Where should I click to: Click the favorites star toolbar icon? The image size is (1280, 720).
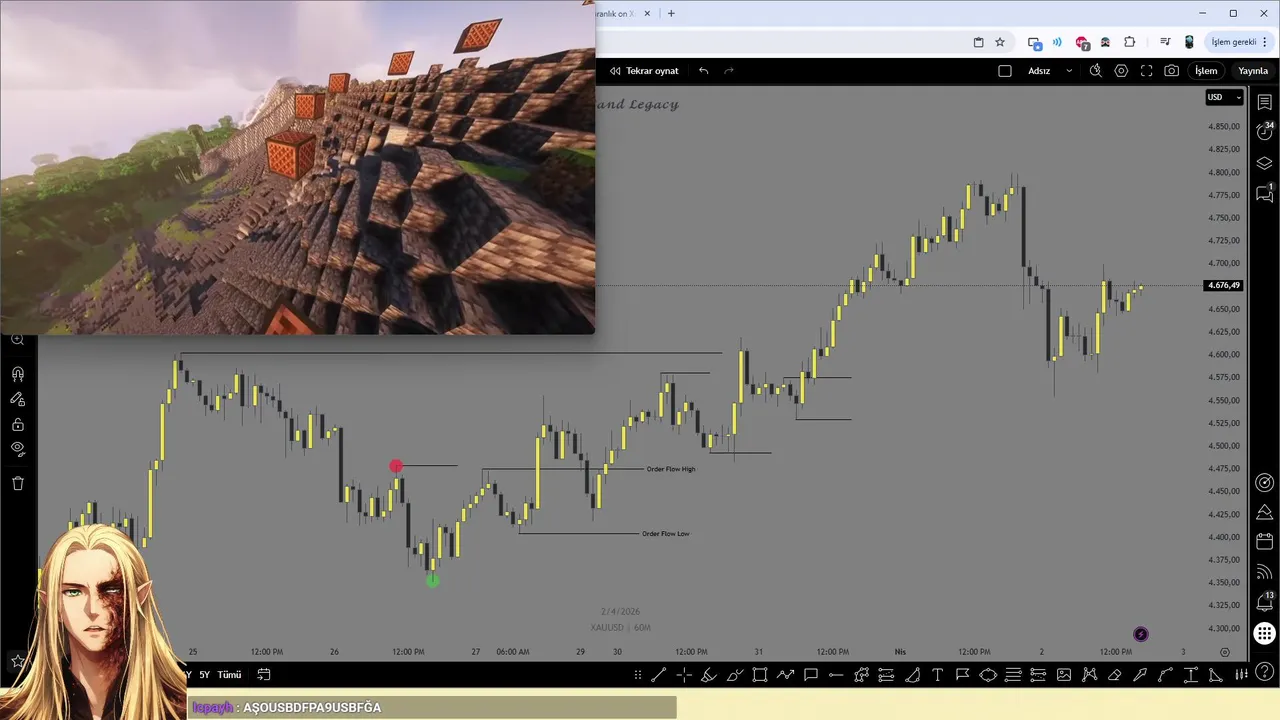[17, 661]
